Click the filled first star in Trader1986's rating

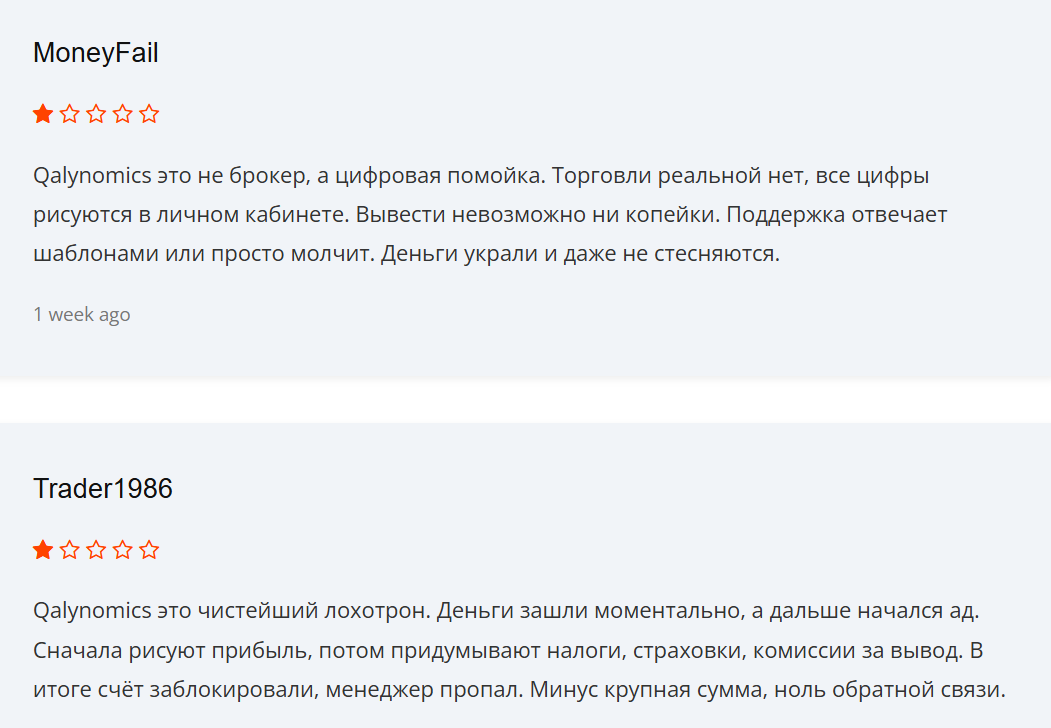[43, 550]
